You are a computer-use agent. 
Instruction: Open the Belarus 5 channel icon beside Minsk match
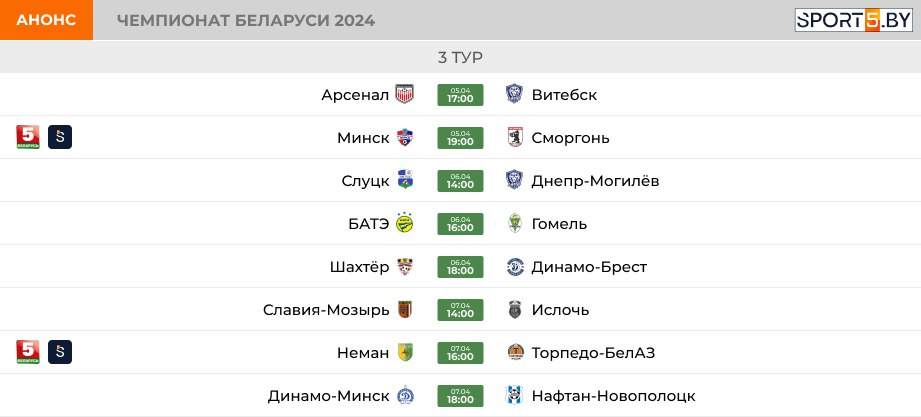click(28, 137)
